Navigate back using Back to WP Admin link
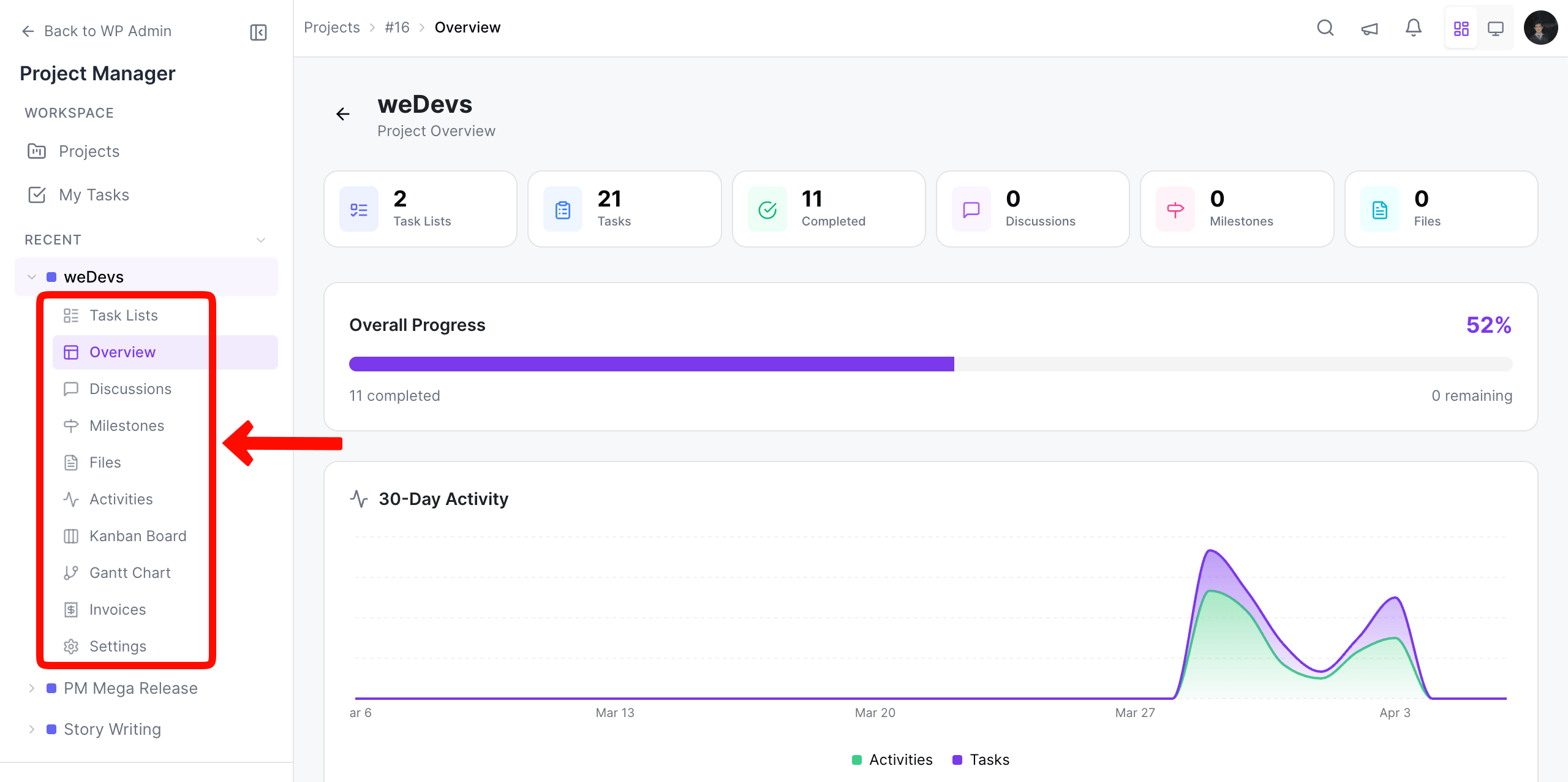 [x=96, y=31]
